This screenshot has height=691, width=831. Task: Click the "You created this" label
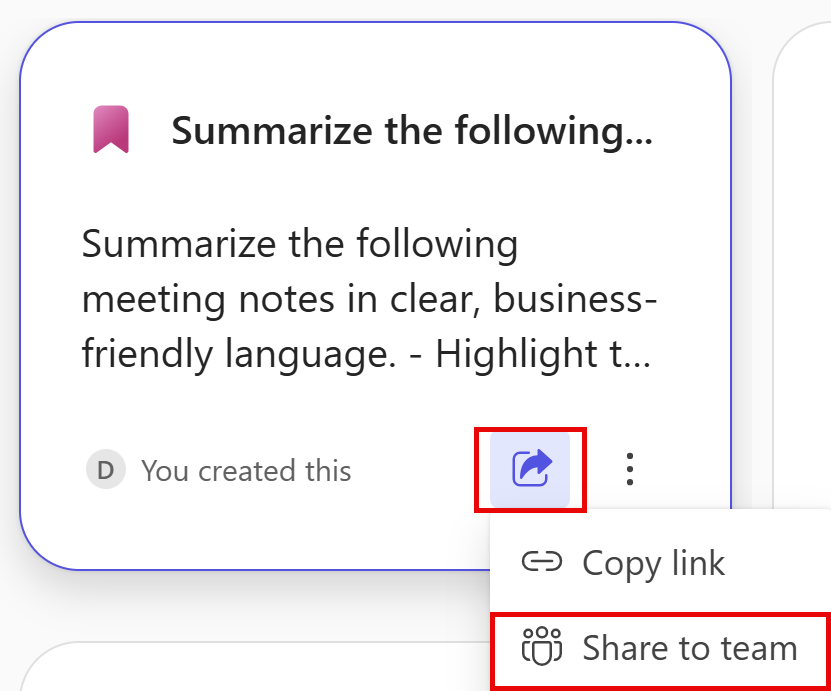[246, 471]
